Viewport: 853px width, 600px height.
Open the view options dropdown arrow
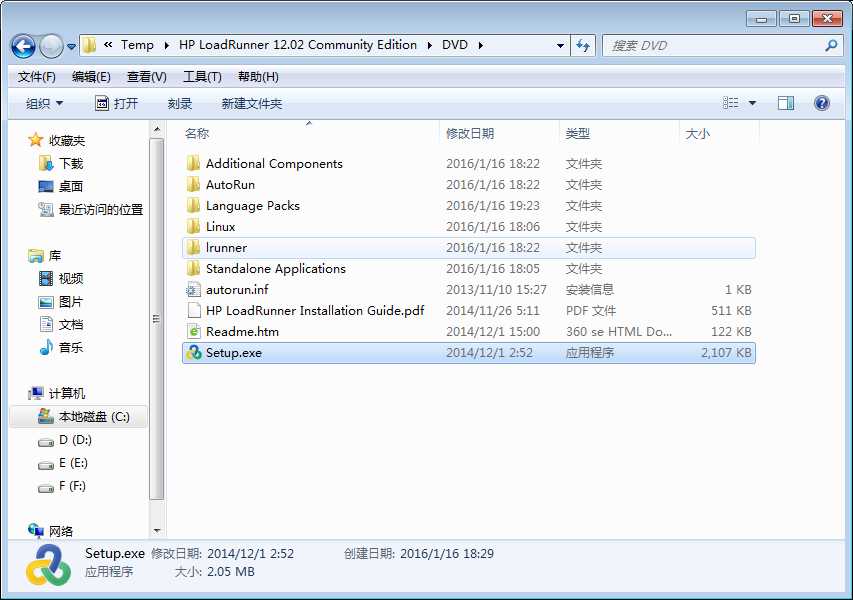[x=752, y=103]
